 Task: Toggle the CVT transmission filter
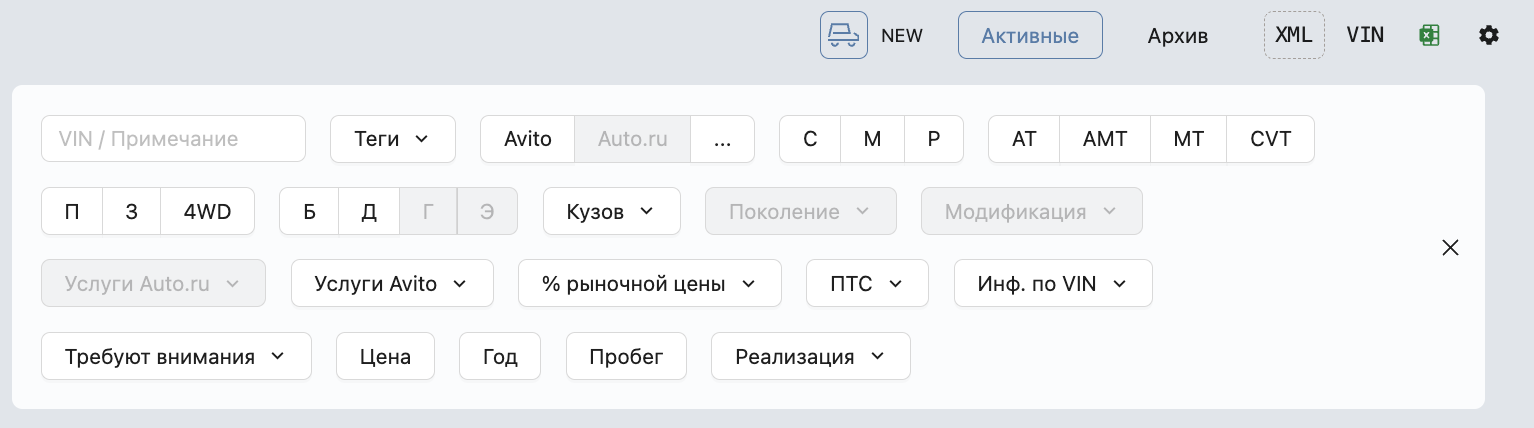[1270, 139]
